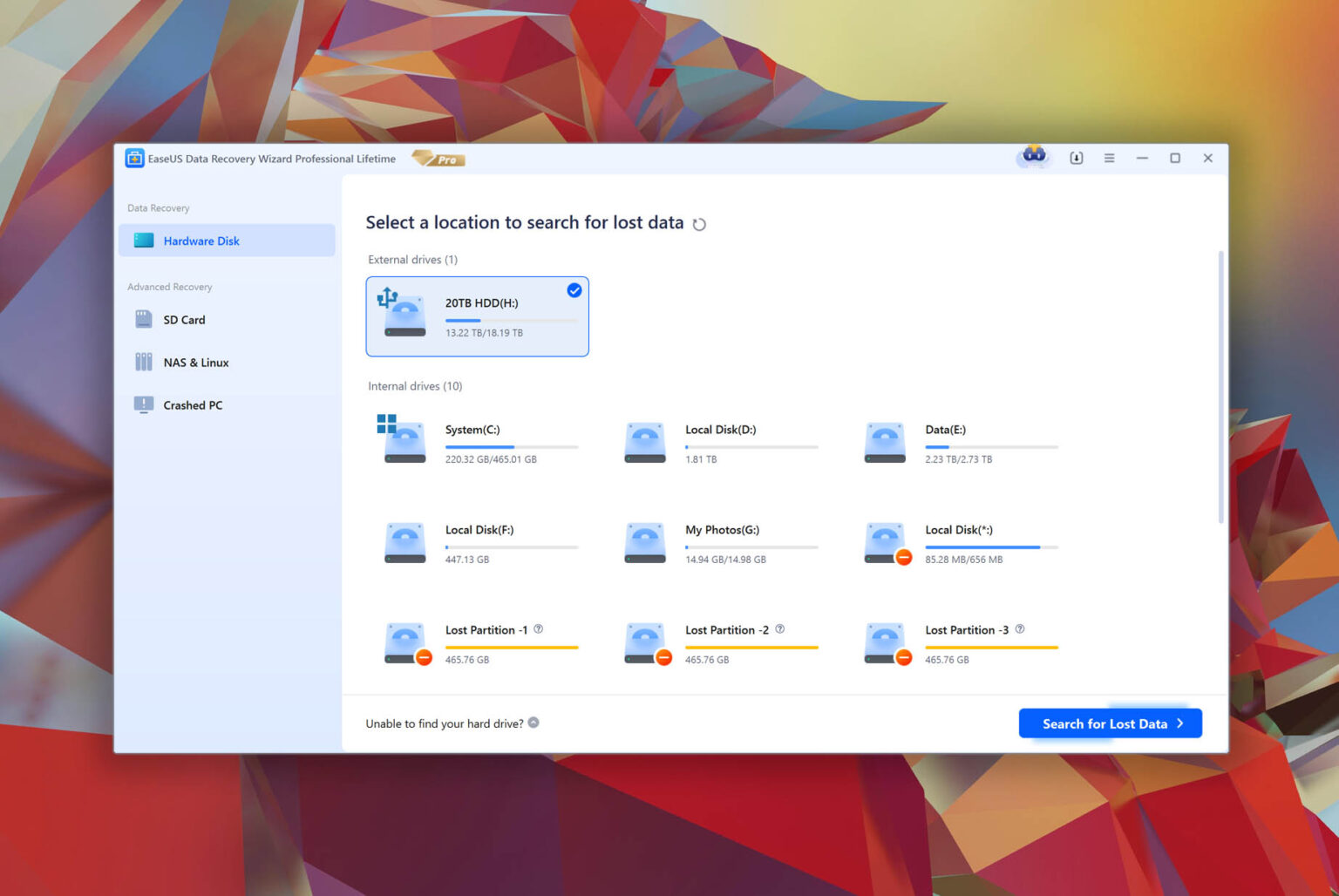Open NAS & Linux recovery
1339x896 pixels.
point(195,362)
